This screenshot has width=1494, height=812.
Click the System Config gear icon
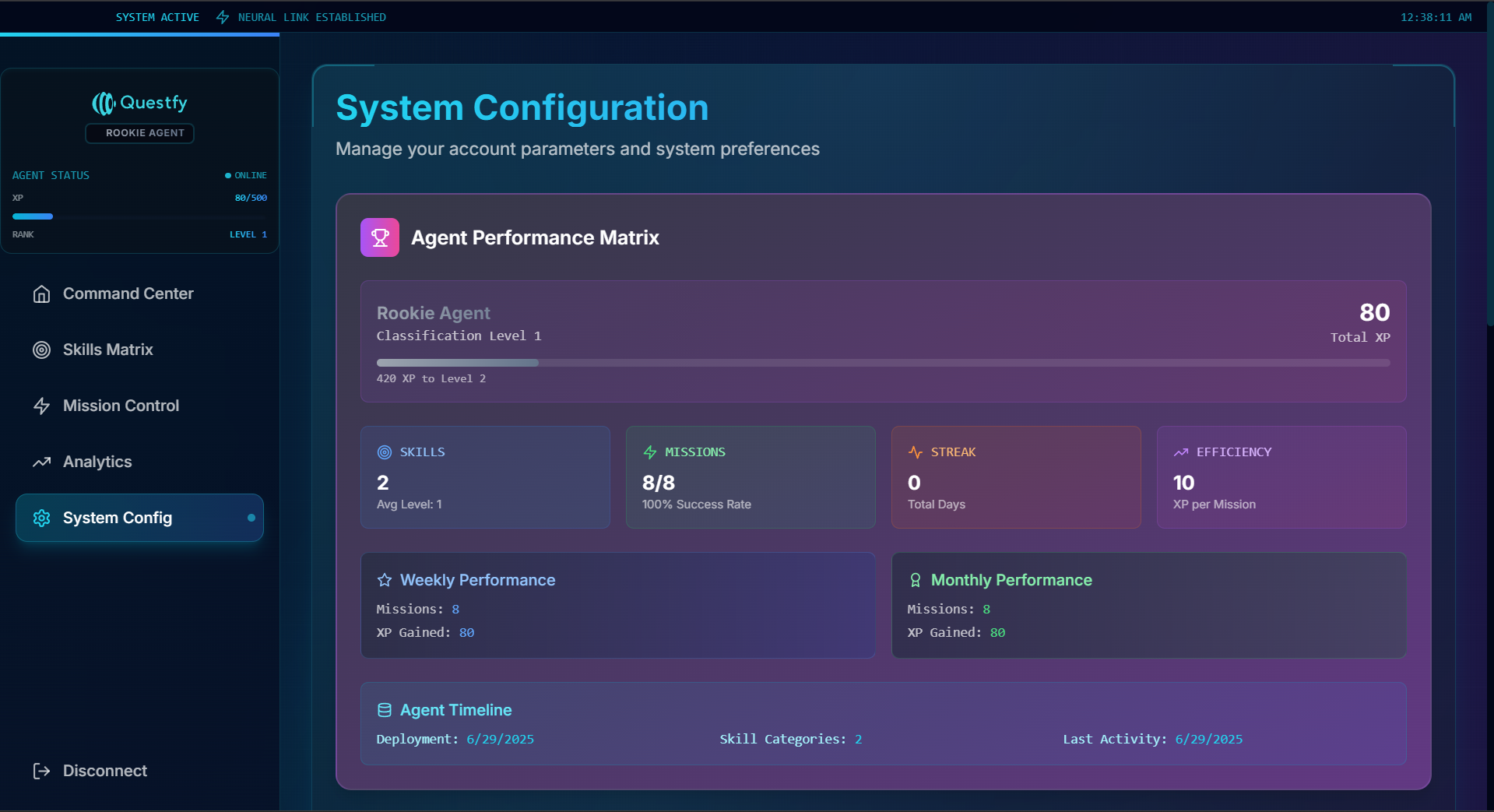coord(42,518)
